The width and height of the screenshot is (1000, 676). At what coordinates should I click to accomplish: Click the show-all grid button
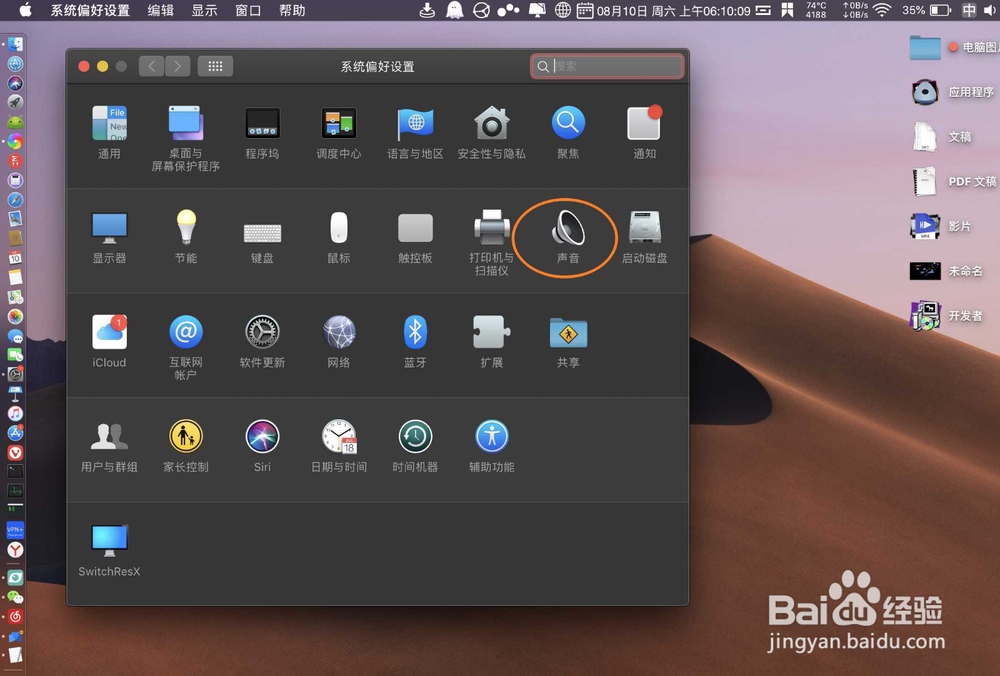click(216, 66)
